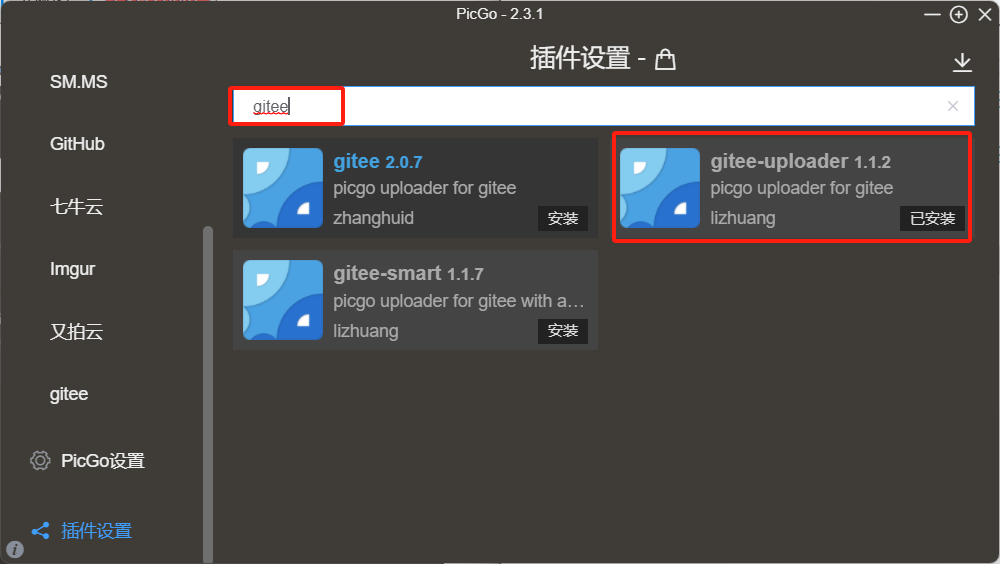Click the import local plugin download icon
Viewport: 1000px width, 564px height.
point(962,63)
